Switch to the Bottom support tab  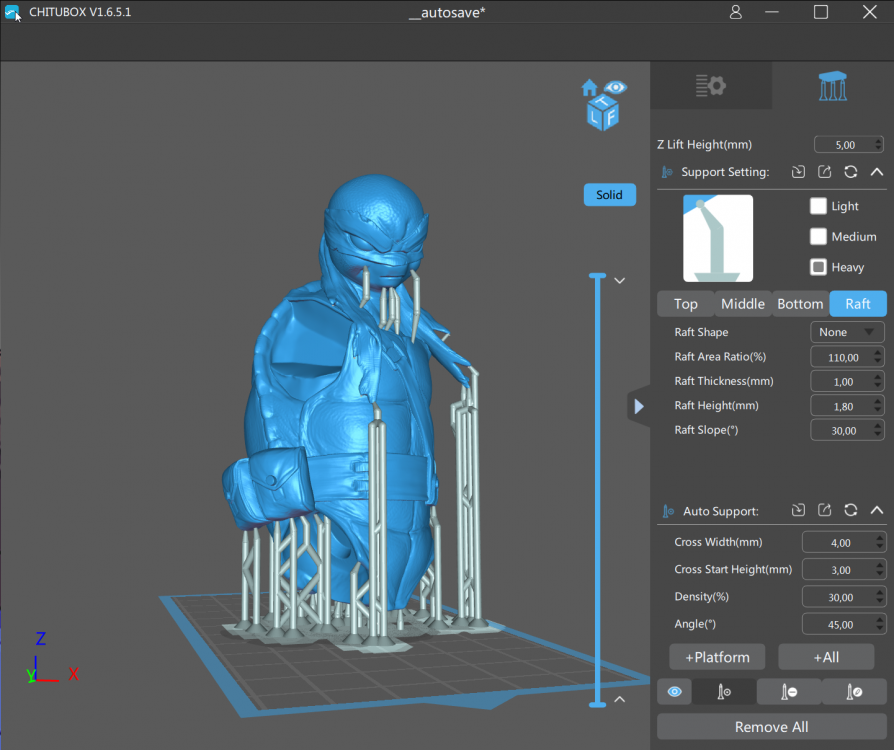point(800,304)
